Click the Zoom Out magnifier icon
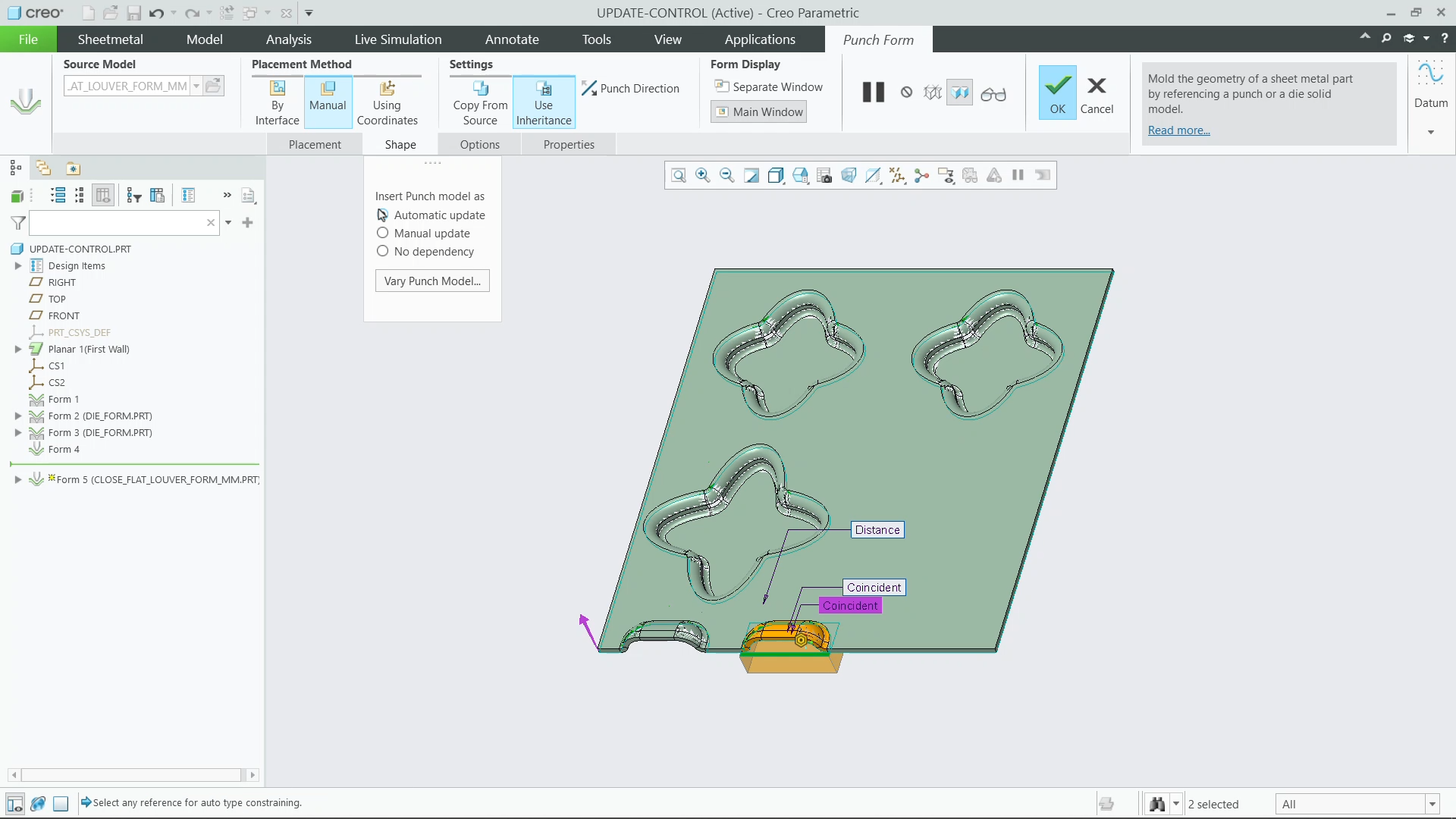 point(727,176)
